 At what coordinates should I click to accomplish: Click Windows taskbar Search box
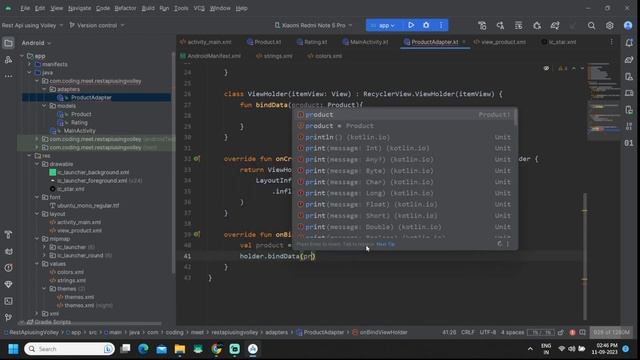coord(69,349)
